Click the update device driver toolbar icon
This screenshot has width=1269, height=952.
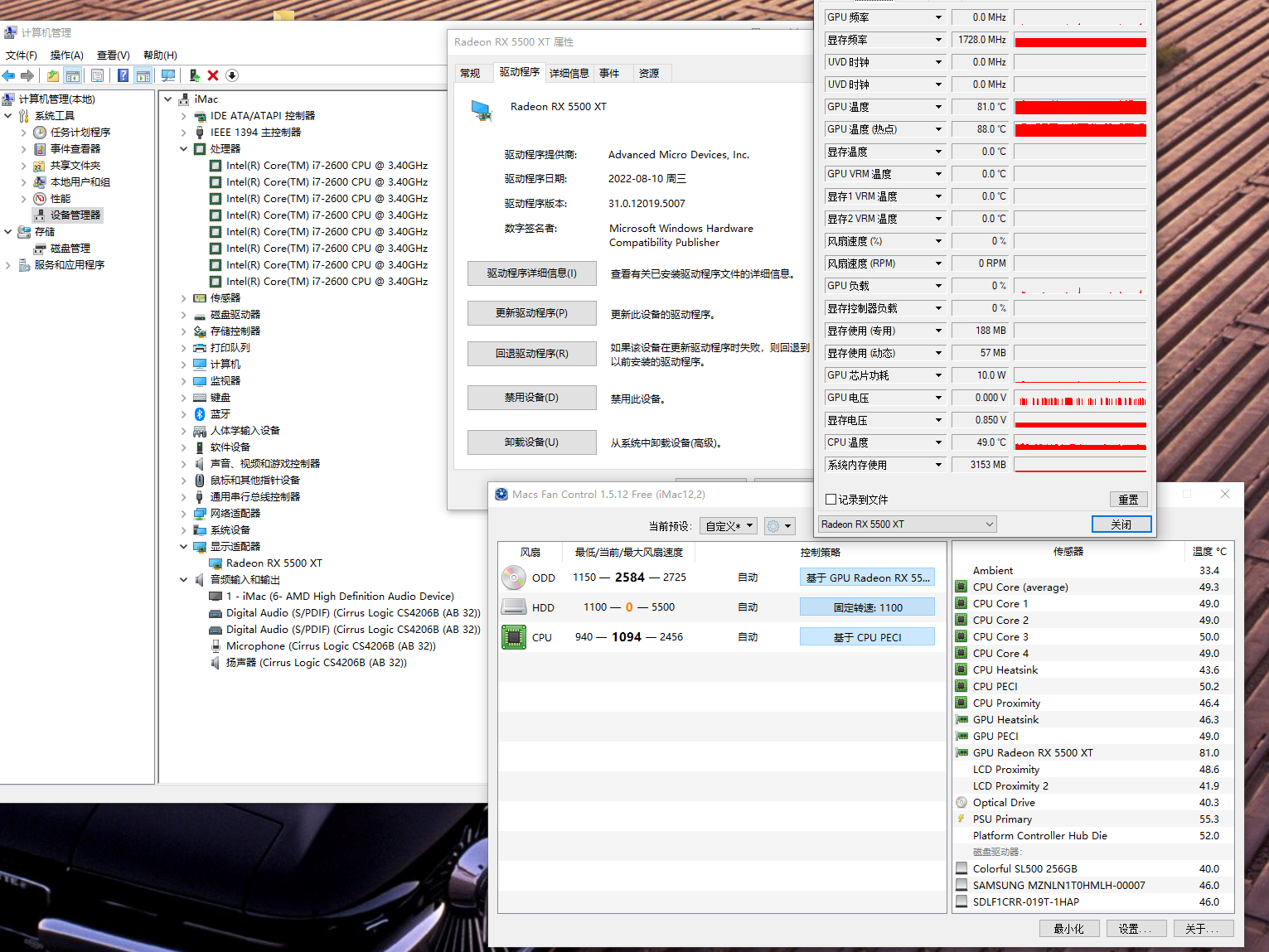click(195, 75)
